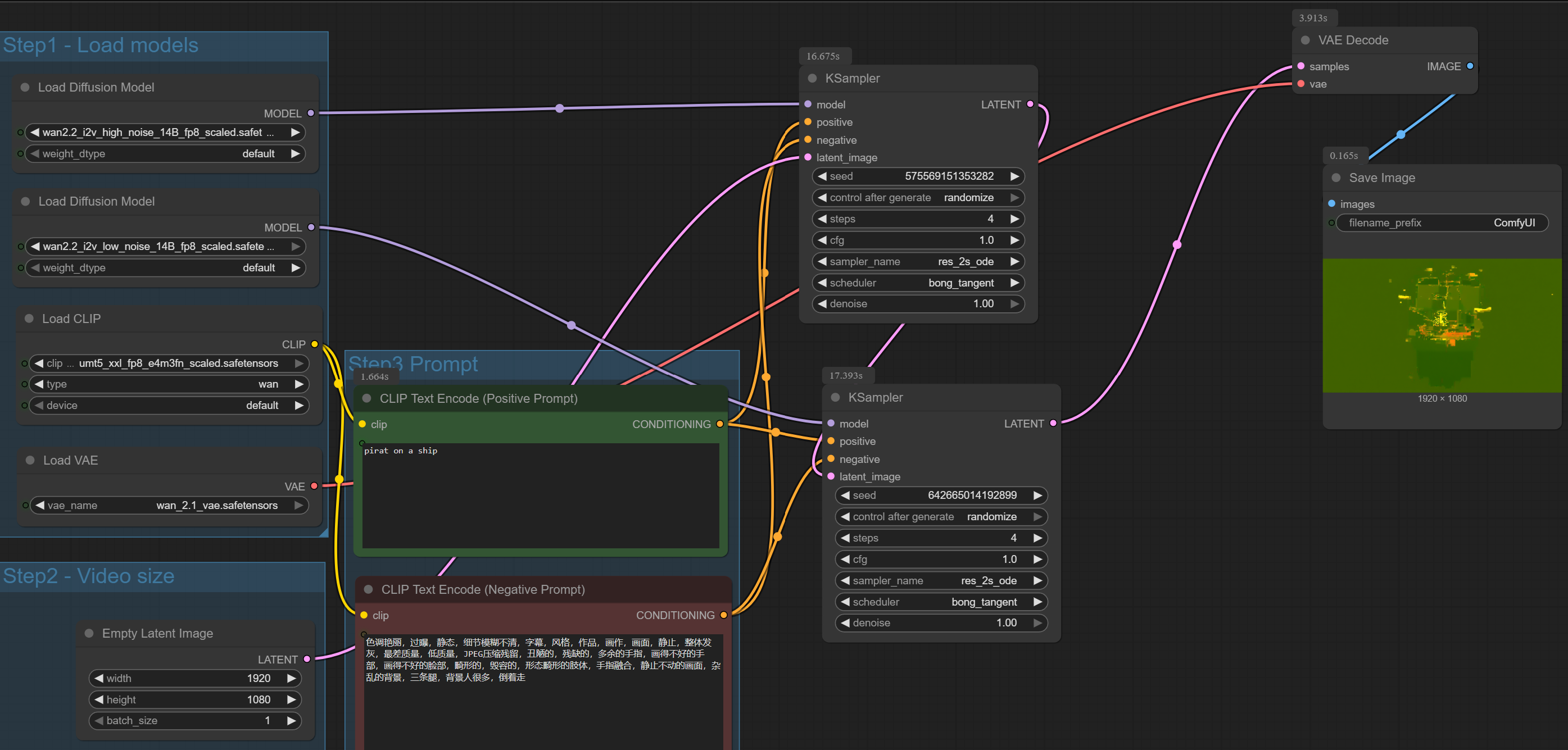
Task: Click the CLIP output socket on Load CLIP
Action: [315, 344]
